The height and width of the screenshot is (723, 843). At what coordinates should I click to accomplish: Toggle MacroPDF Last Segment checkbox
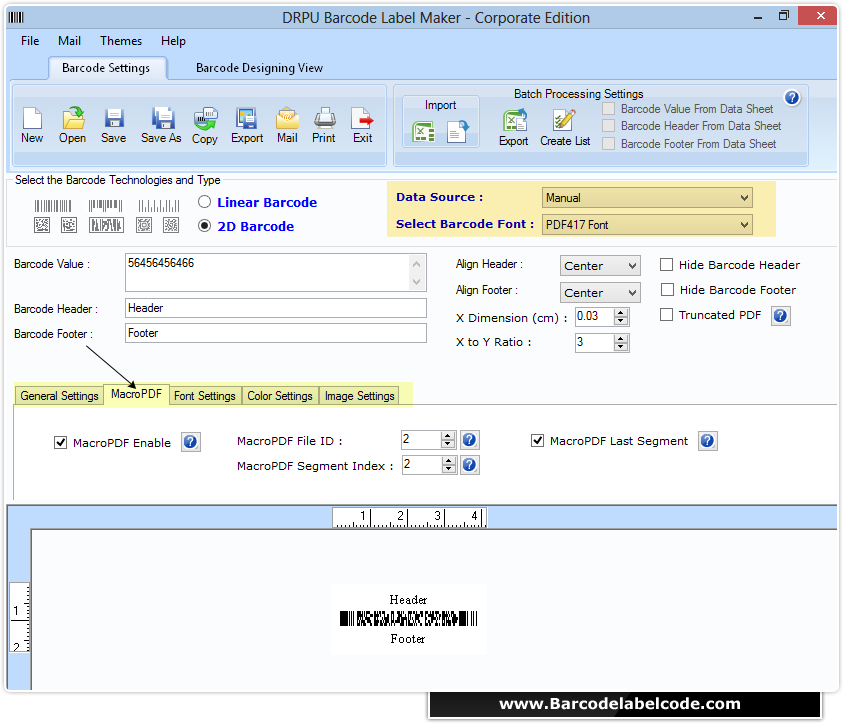[x=537, y=441]
